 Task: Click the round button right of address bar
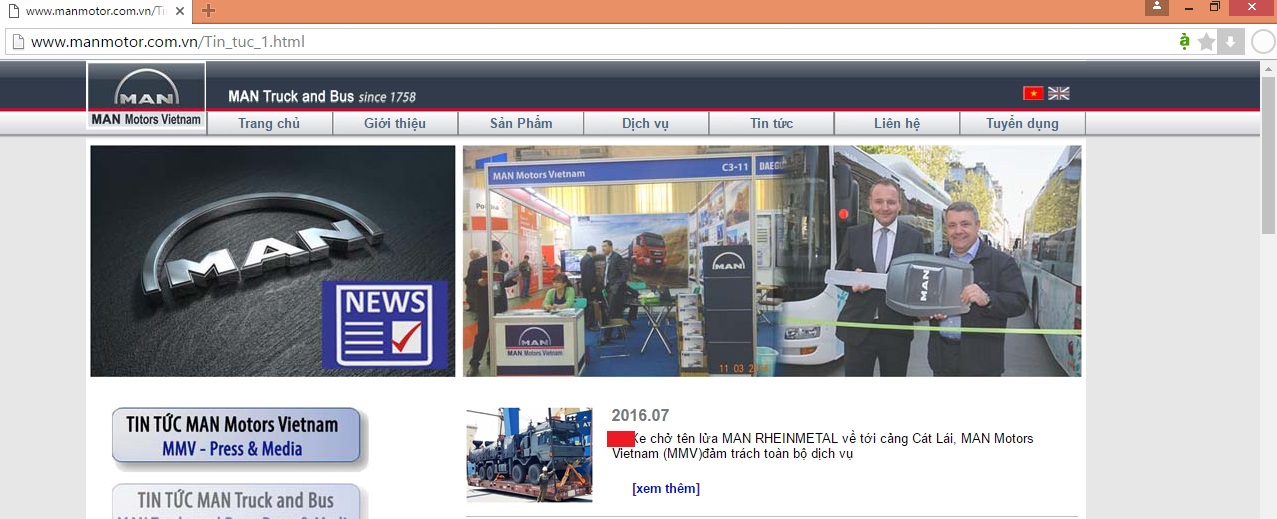tap(1263, 42)
